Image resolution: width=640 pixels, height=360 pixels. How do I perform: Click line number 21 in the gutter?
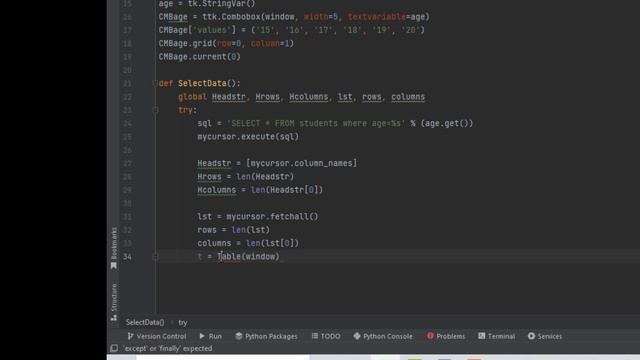click(127, 83)
